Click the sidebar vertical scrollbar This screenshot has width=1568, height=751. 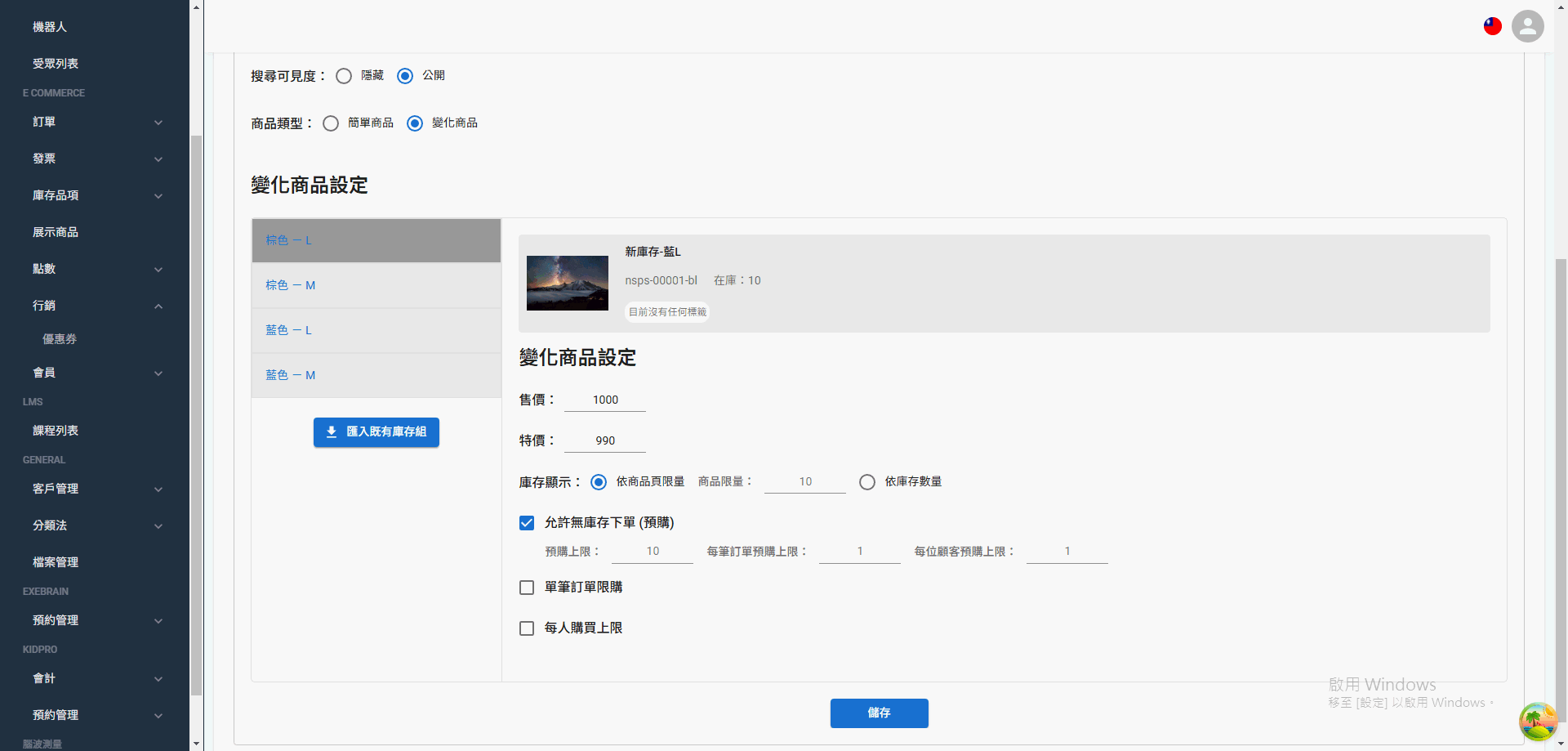coord(196,415)
